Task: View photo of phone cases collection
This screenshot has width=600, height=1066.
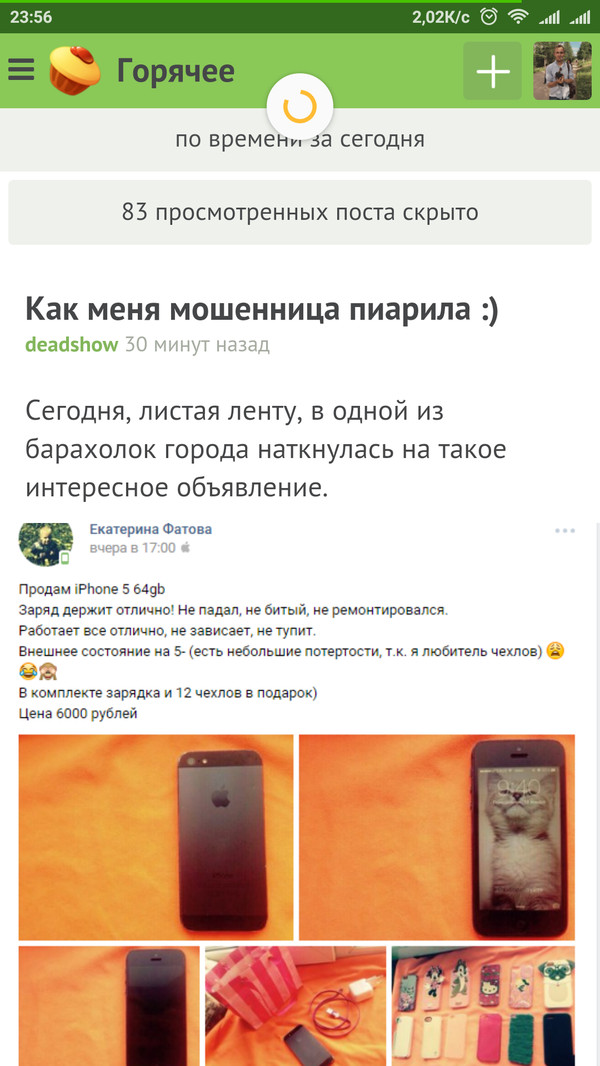Action: [x=483, y=1006]
